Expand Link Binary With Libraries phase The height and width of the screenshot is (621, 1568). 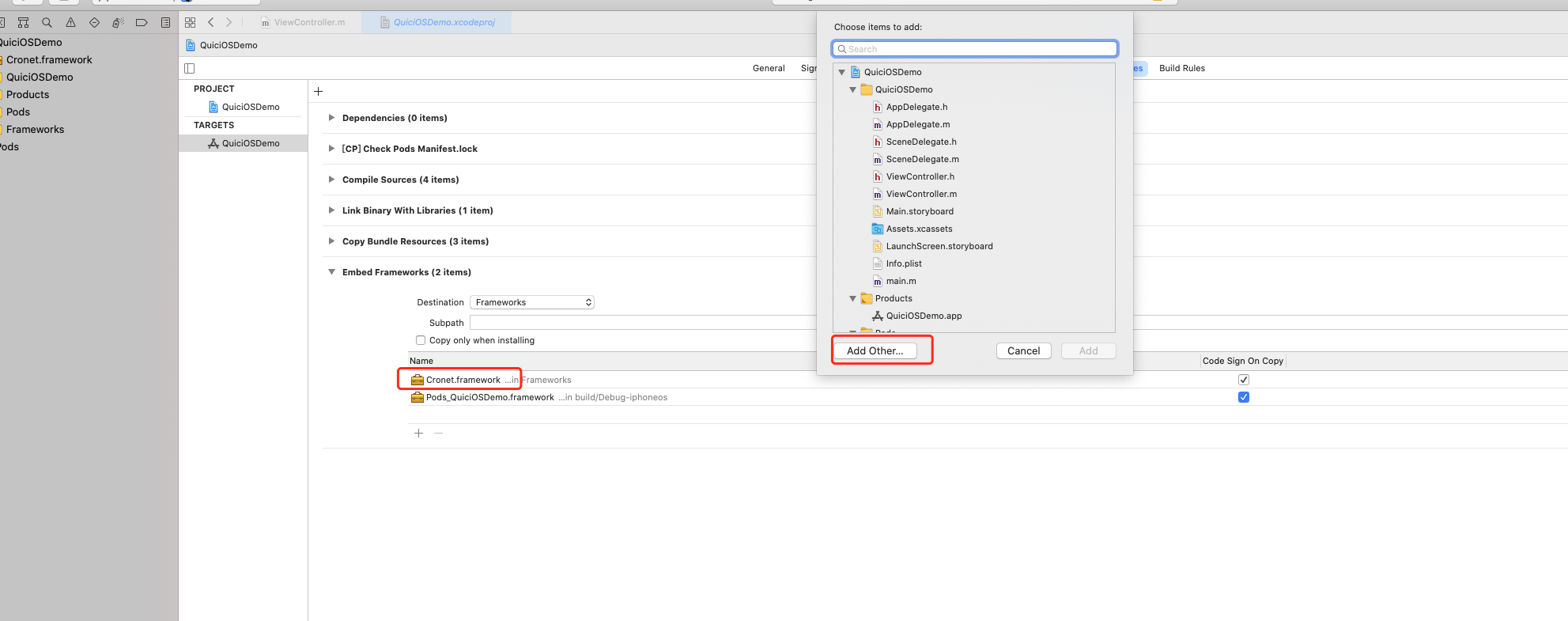(331, 210)
